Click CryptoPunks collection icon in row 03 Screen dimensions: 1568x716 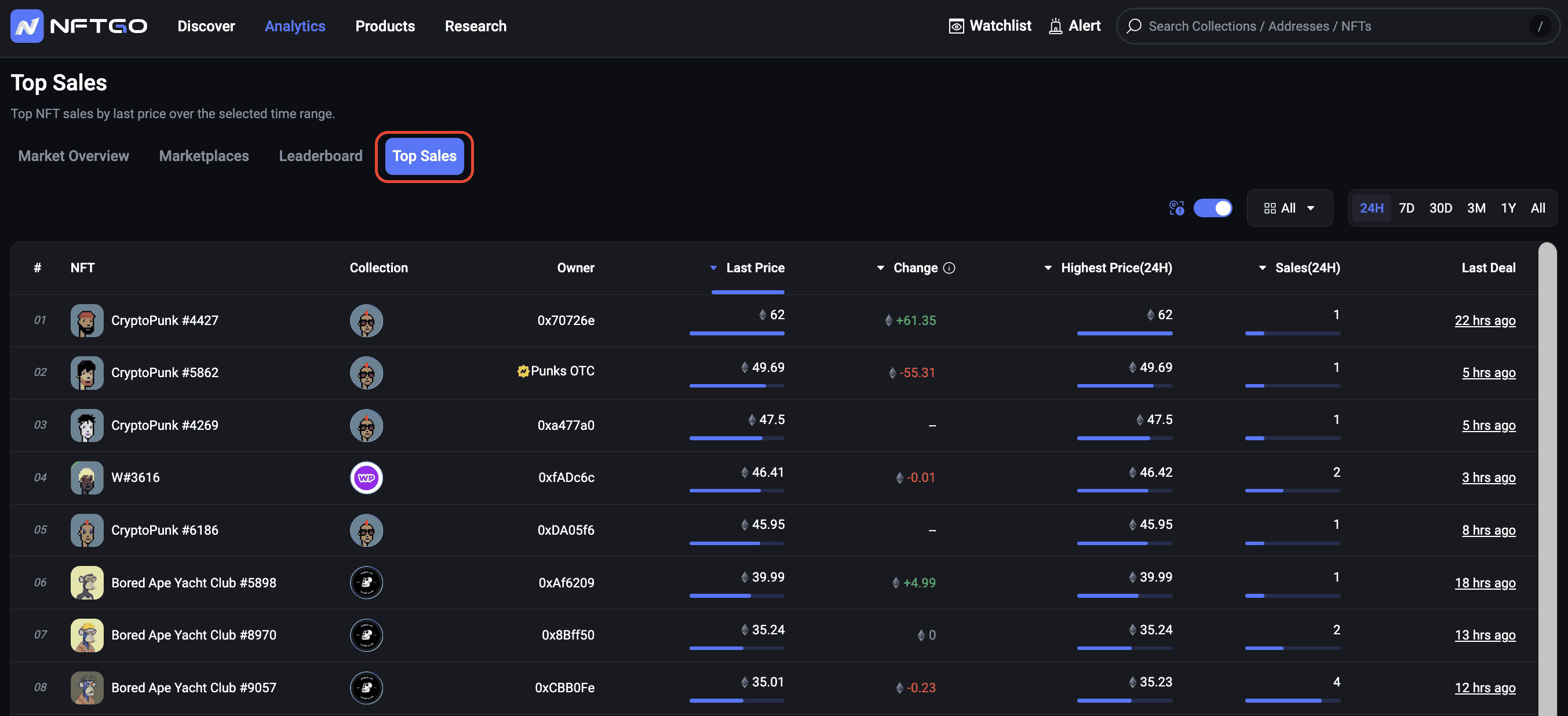[x=366, y=426]
